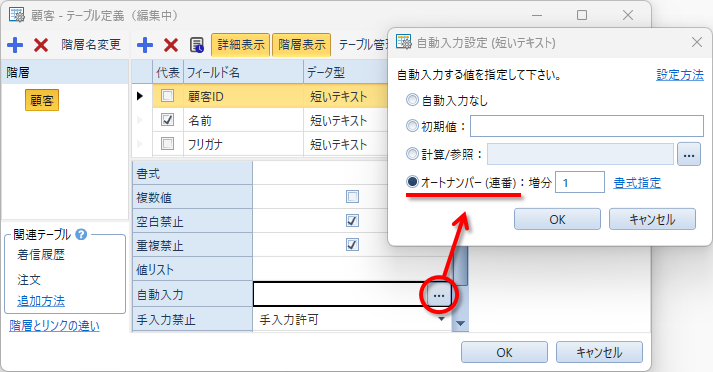Uncheck the 代表 checkbox for 名前
Viewport: 713px width, 372px height.
[167, 120]
